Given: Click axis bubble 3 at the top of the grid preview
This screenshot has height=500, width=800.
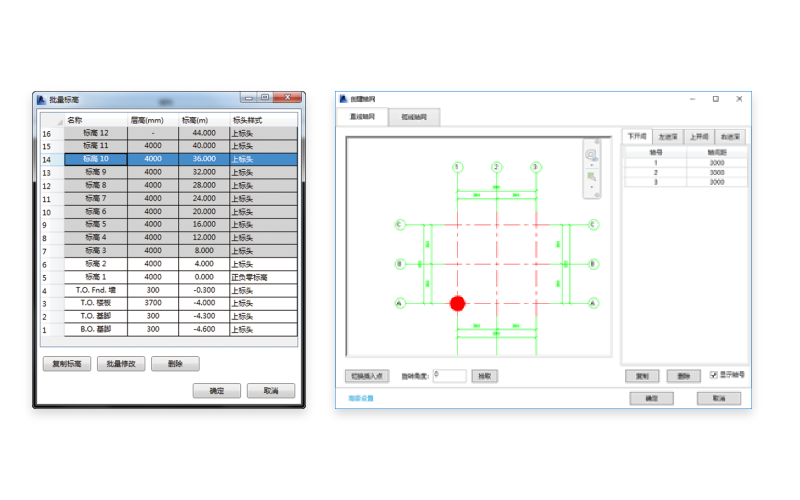Looking at the screenshot, I should click(536, 167).
